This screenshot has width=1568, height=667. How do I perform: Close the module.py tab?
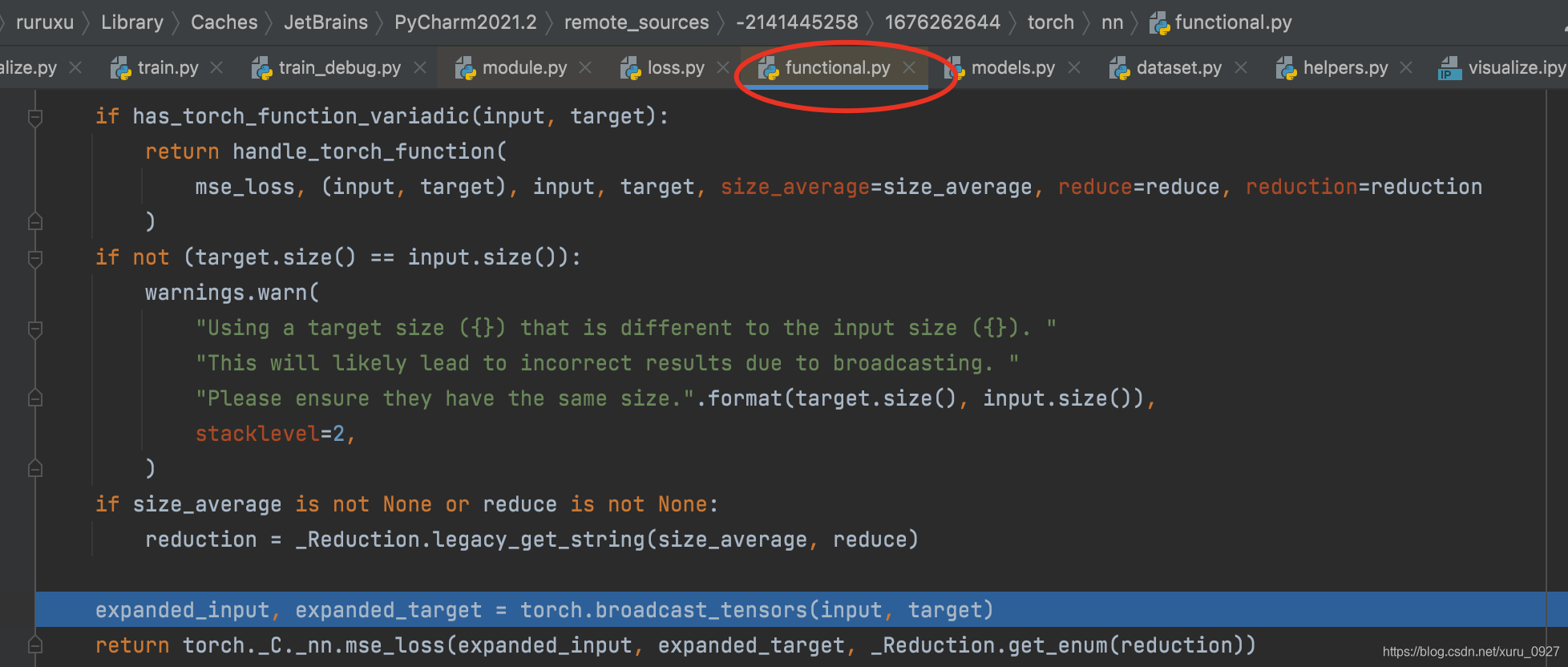[585, 68]
